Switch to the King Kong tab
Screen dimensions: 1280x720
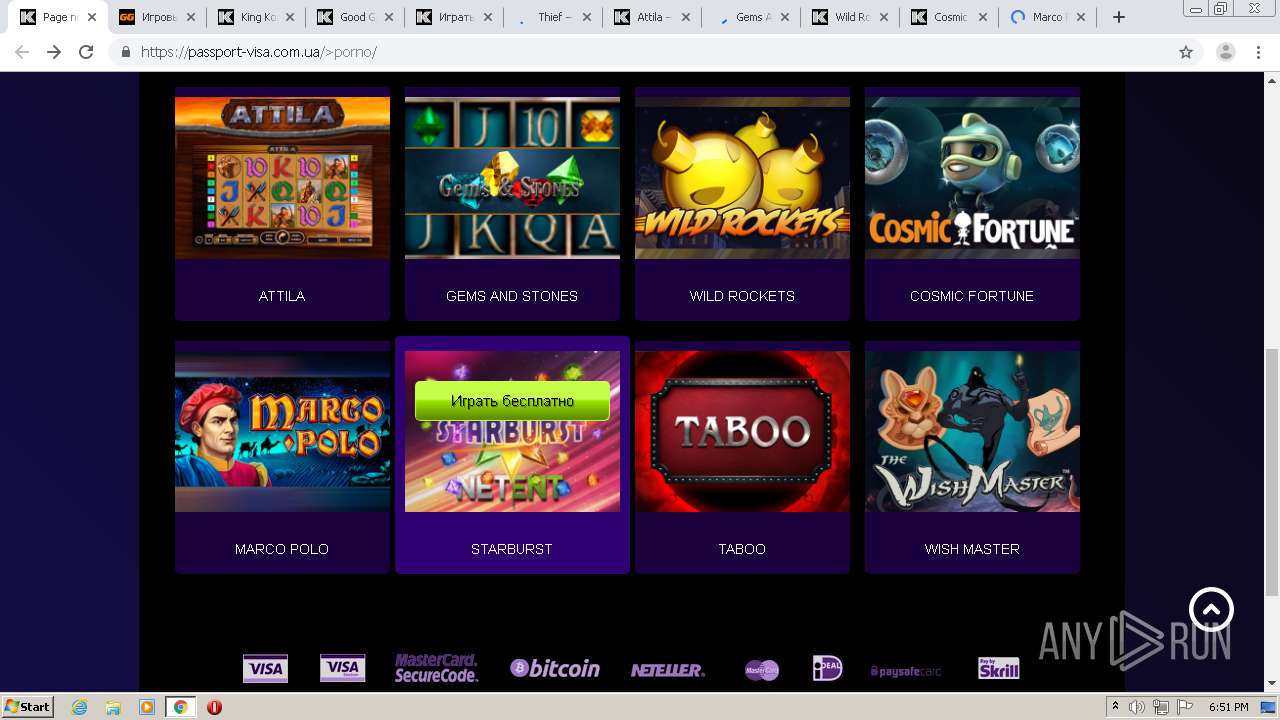(x=257, y=17)
